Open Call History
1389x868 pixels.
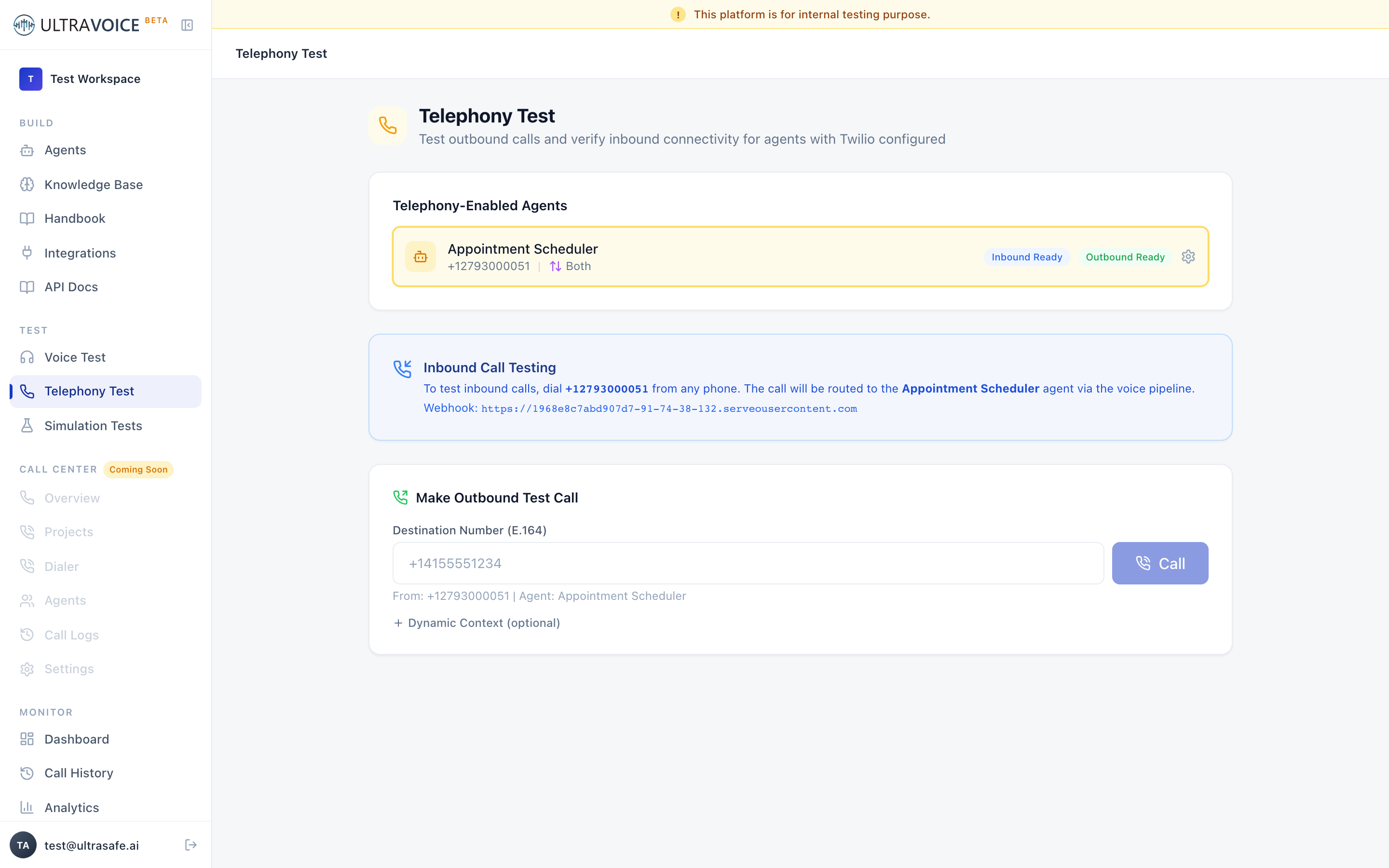(106, 773)
